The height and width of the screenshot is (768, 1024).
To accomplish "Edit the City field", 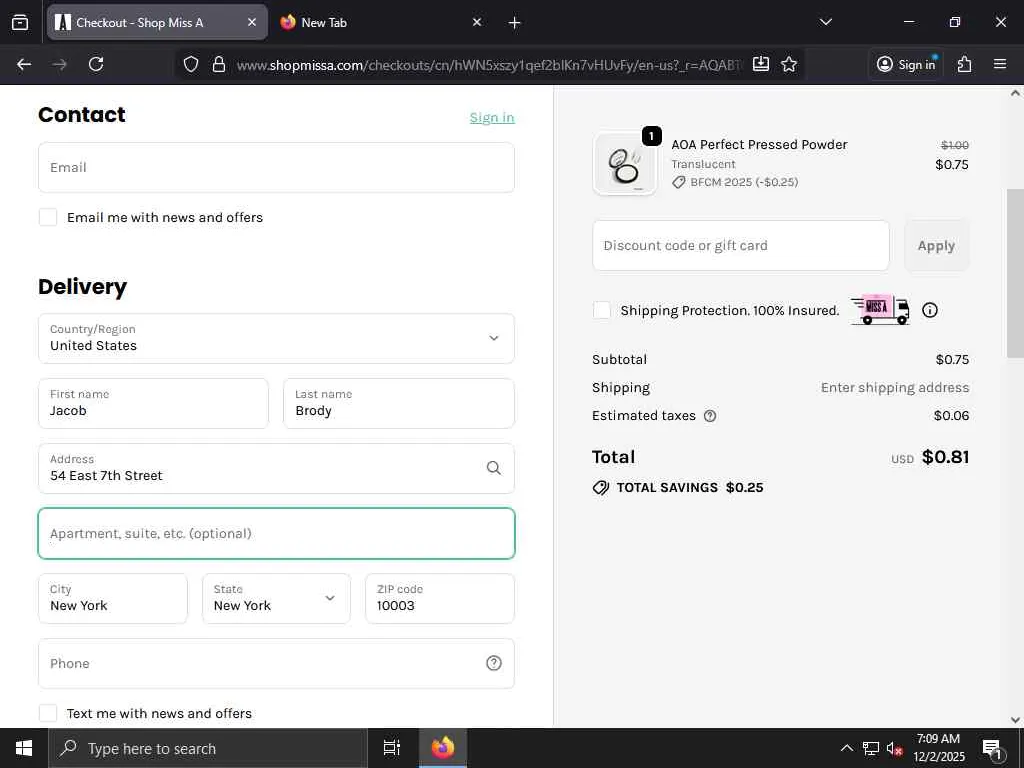I will pos(113,598).
